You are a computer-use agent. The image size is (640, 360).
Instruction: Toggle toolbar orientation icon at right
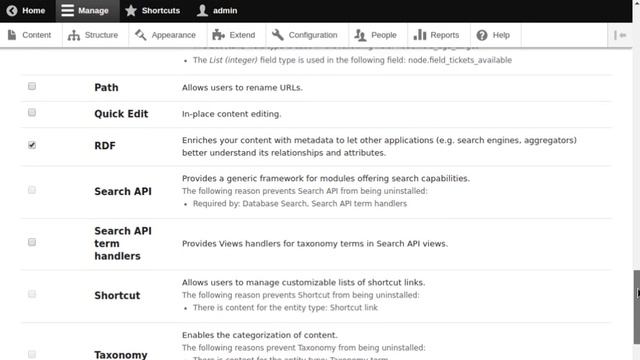click(620, 35)
